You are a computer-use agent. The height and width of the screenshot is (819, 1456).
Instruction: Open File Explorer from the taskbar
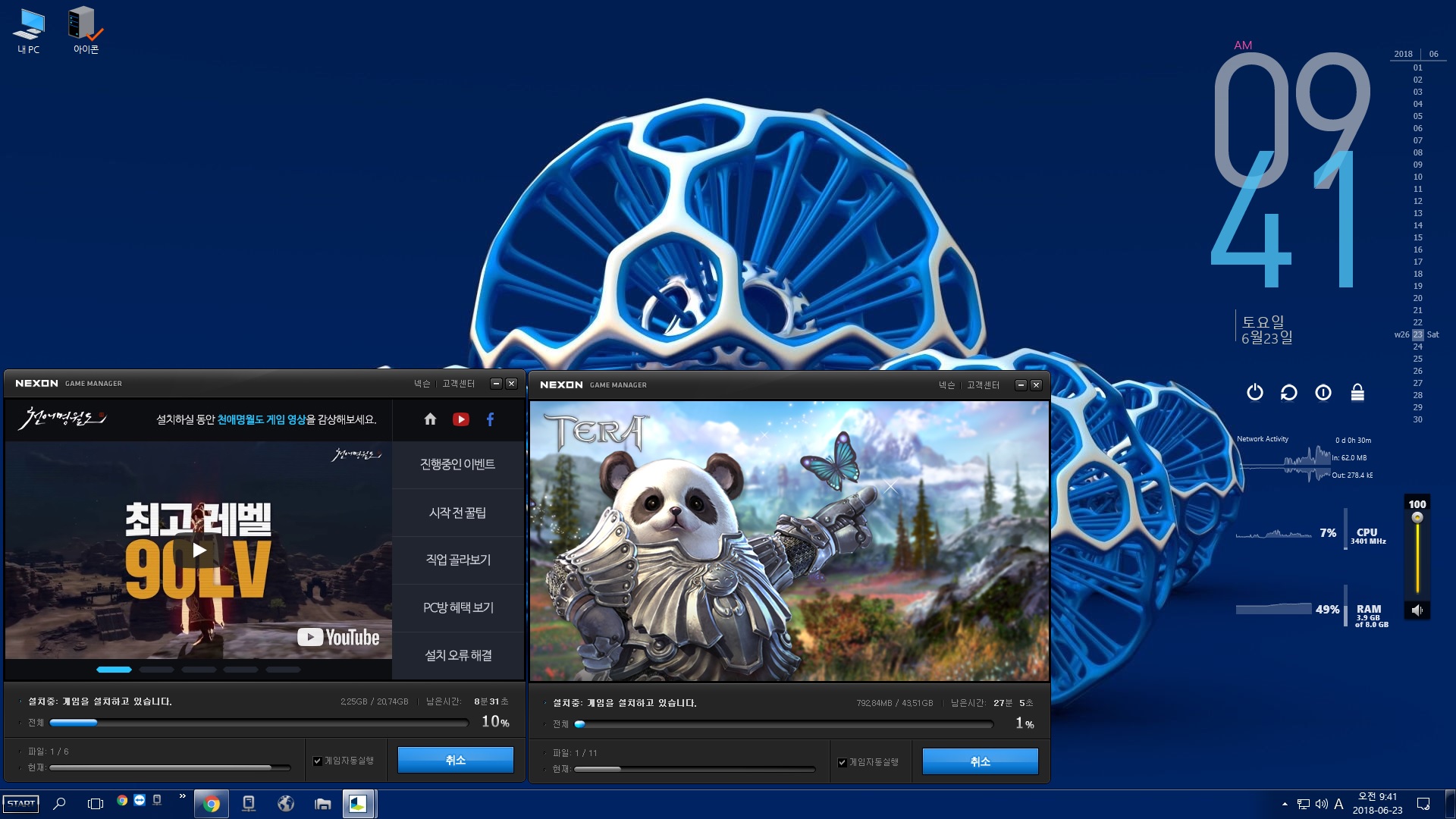point(323,804)
